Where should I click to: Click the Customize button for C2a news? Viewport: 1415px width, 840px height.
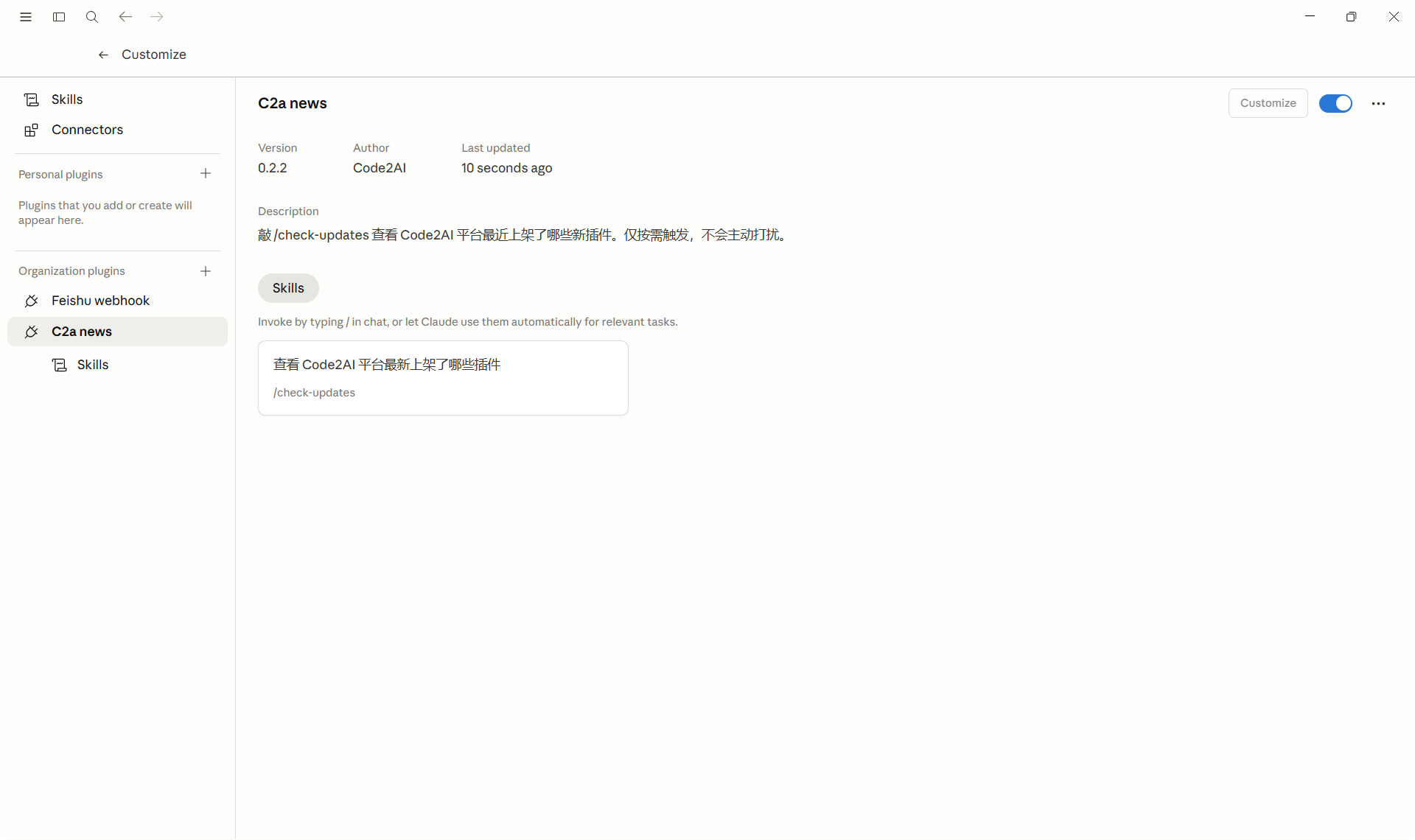1268,103
